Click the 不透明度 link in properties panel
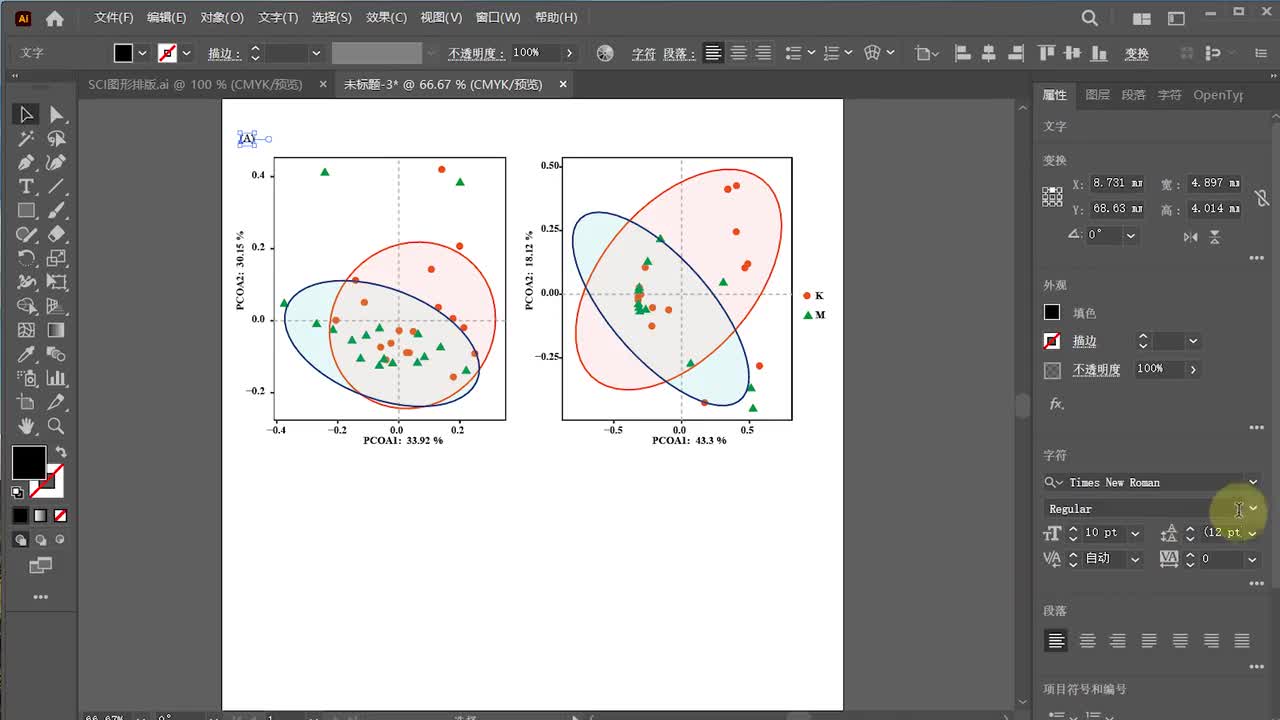 pos(1096,369)
